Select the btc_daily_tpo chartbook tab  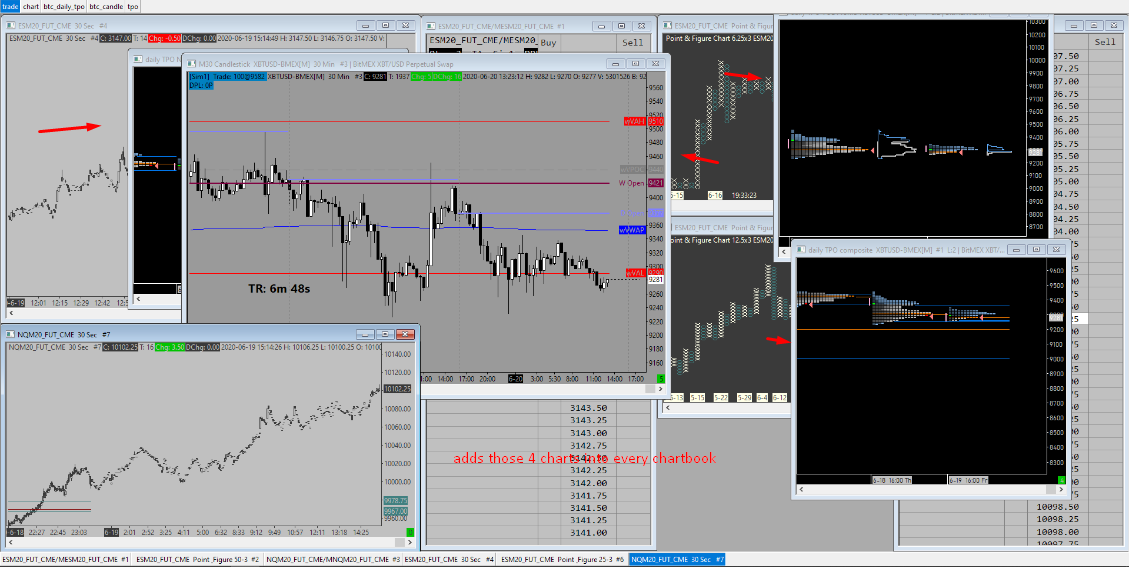tap(64, 7)
